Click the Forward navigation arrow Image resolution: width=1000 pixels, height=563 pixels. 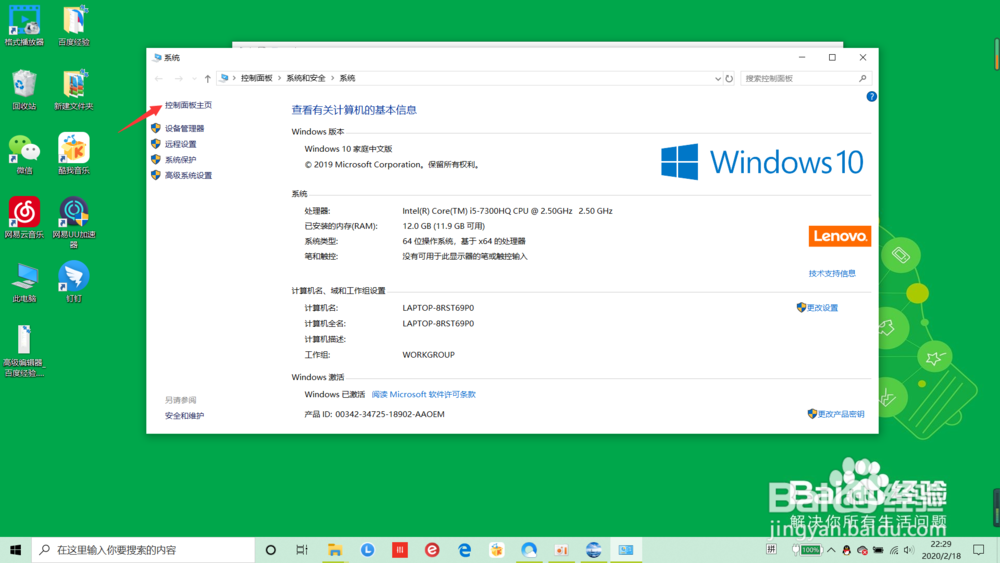(179, 78)
